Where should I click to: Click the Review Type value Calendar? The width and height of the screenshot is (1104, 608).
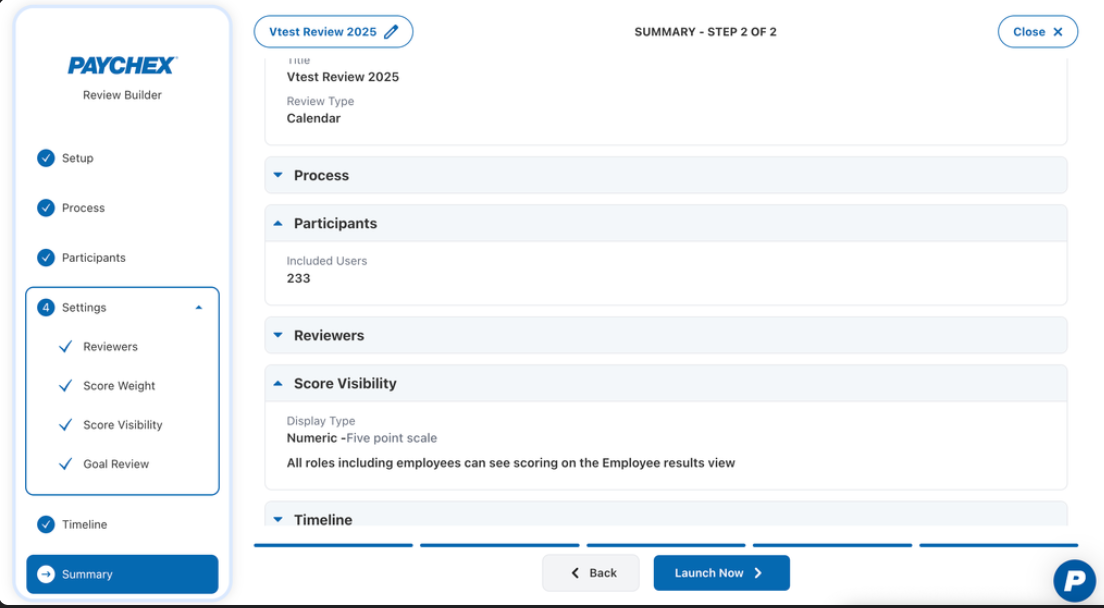pyautogui.click(x=313, y=118)
